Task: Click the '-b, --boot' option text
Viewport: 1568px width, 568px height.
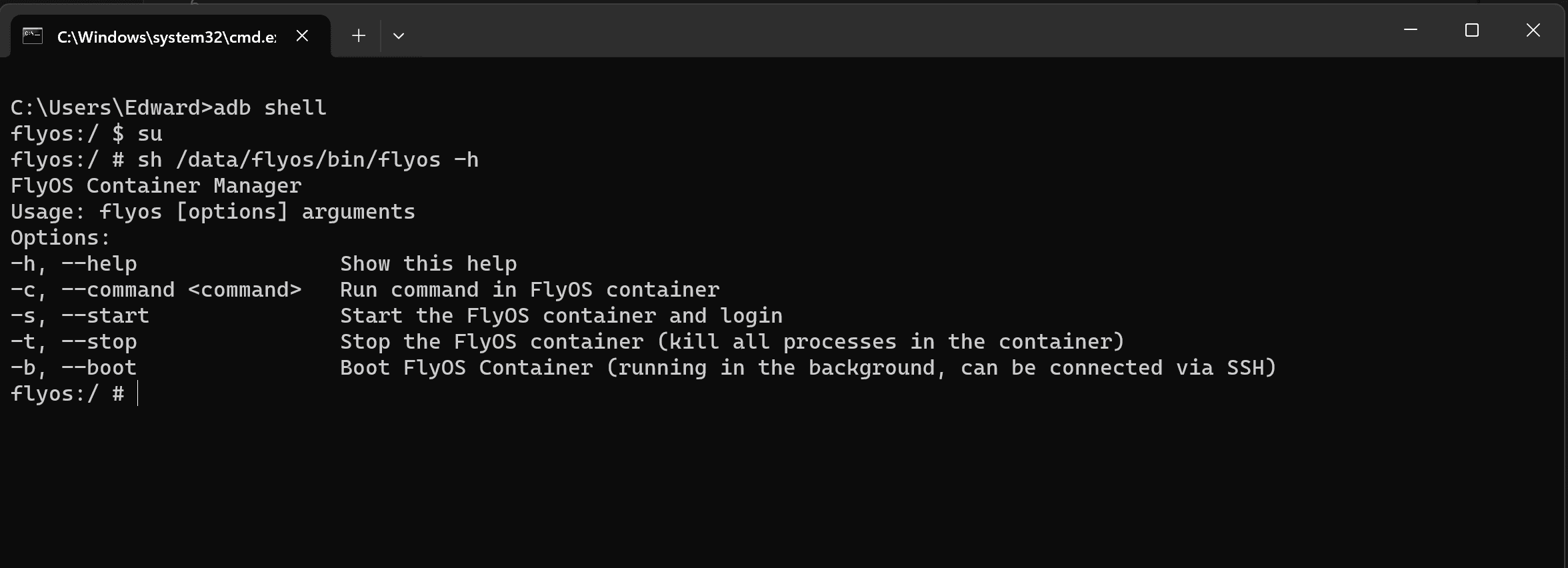Action: coord(74,367)
